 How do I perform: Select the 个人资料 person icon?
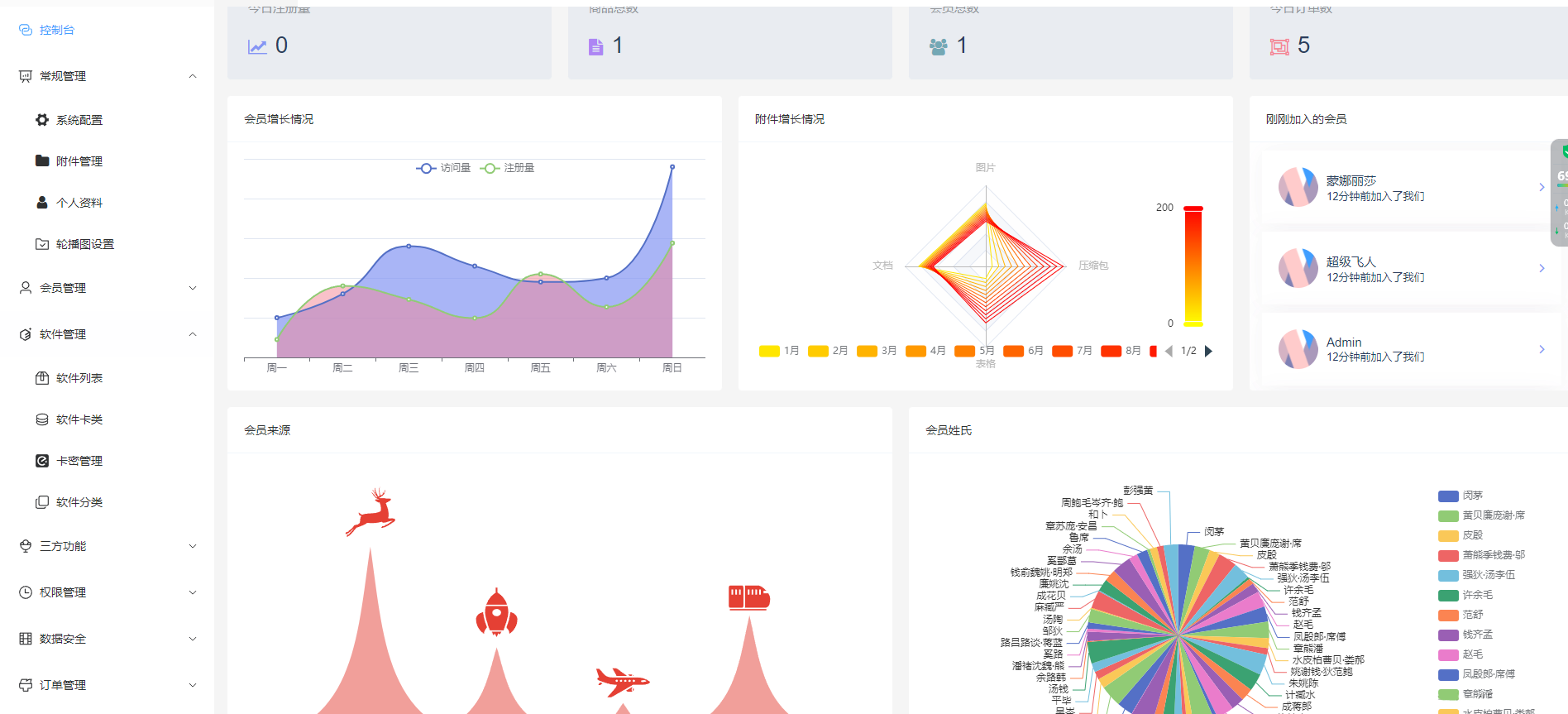(42, 202)
